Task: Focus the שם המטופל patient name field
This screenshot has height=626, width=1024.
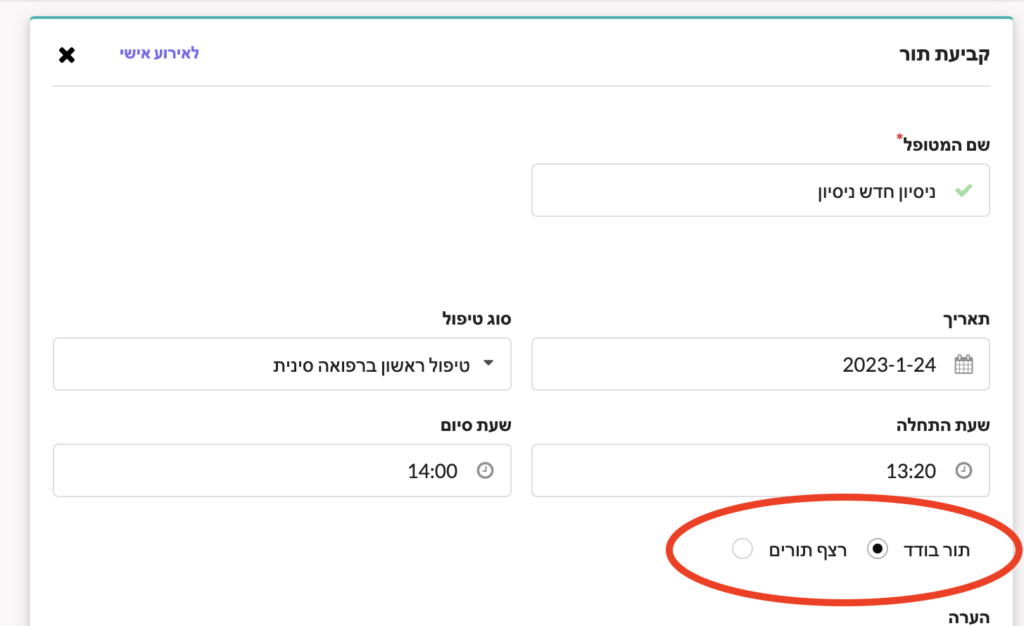Action: click(x=760, y=190)
